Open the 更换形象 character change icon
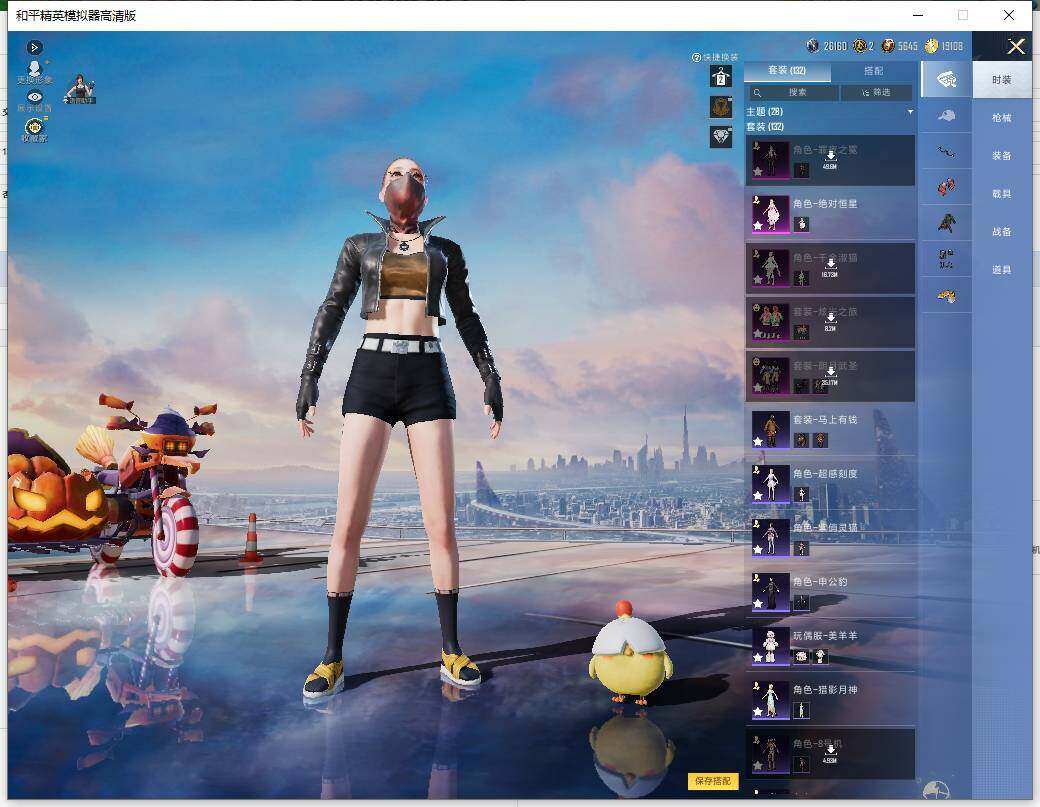This screenshot has height=807, width=1040. point(34,71)
